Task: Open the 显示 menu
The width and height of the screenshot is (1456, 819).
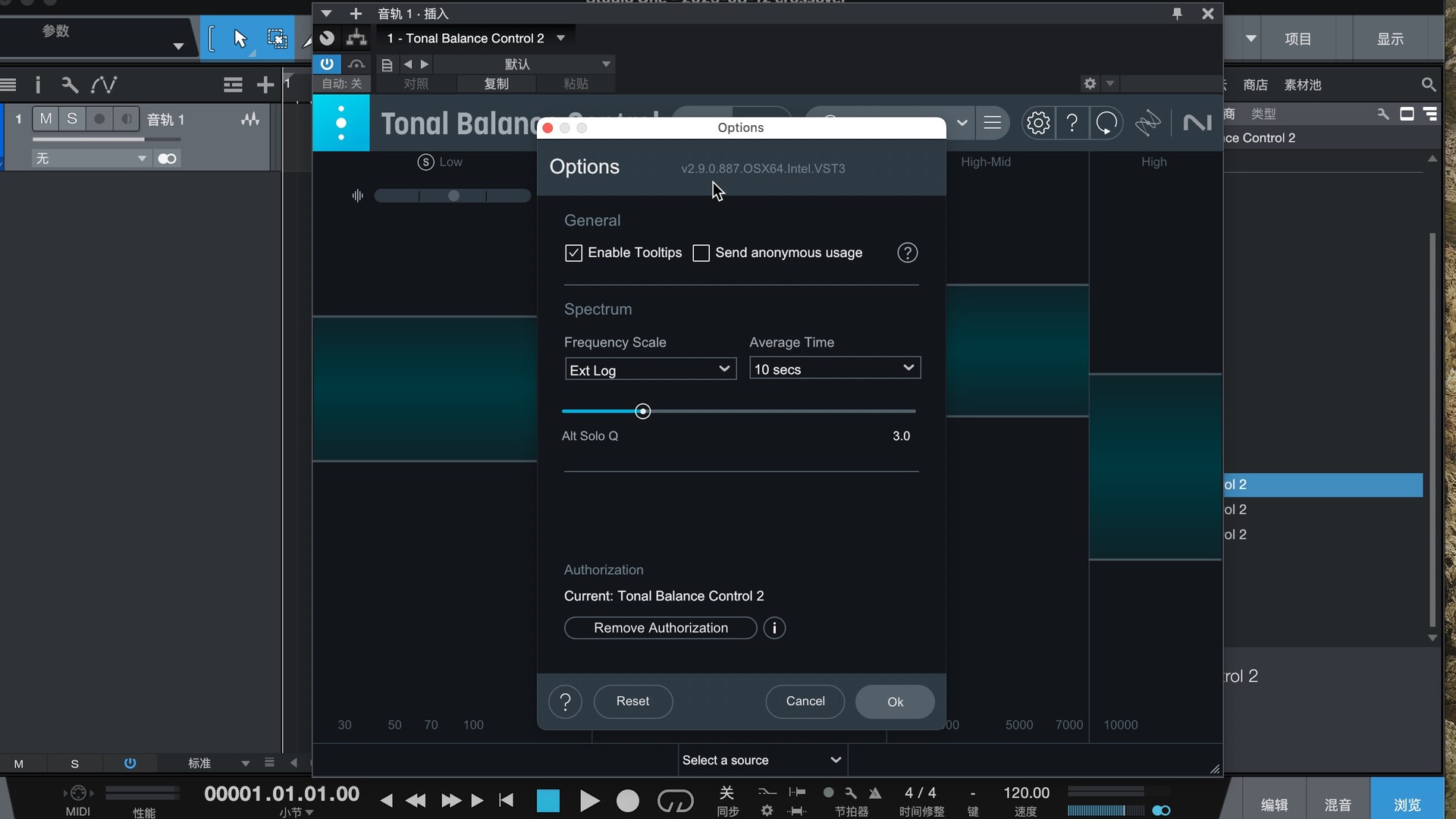Action: pos(1390,39)
